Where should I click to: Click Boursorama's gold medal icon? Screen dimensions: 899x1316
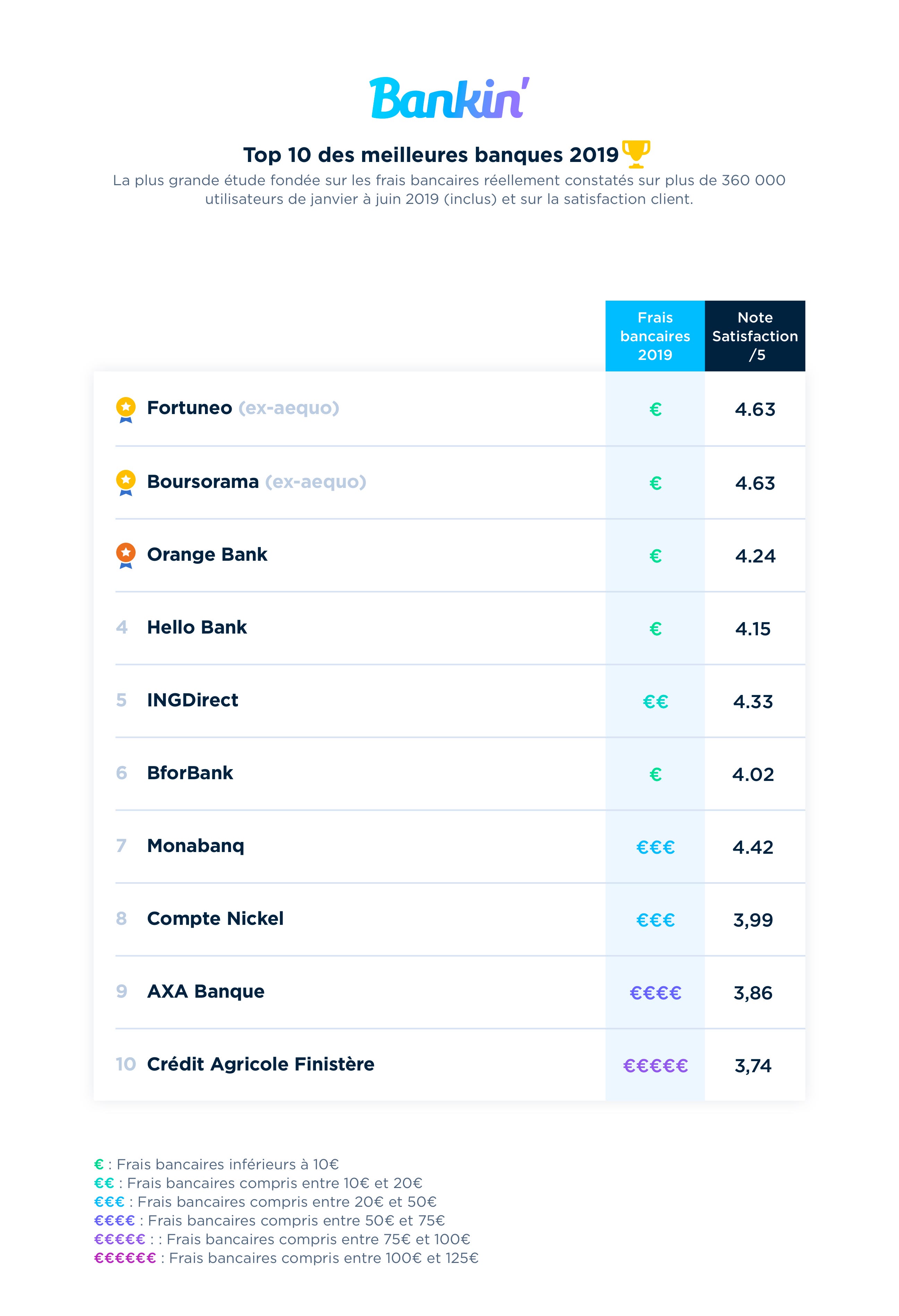point(126,483)
